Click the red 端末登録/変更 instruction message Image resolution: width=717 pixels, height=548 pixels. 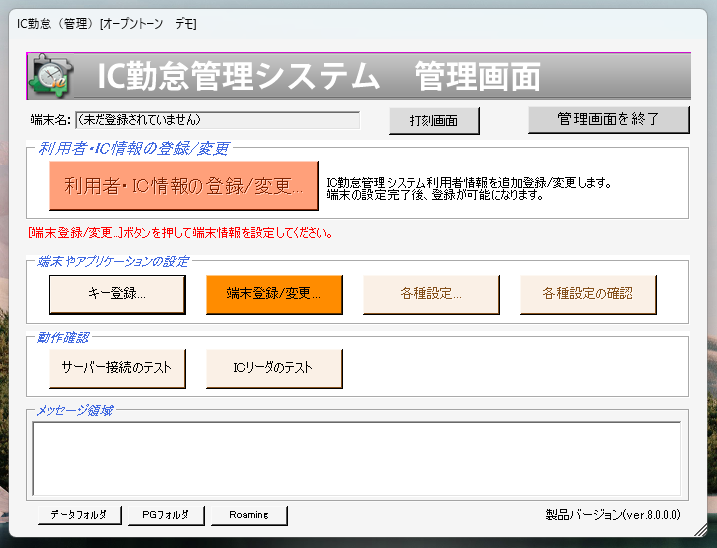180,233
